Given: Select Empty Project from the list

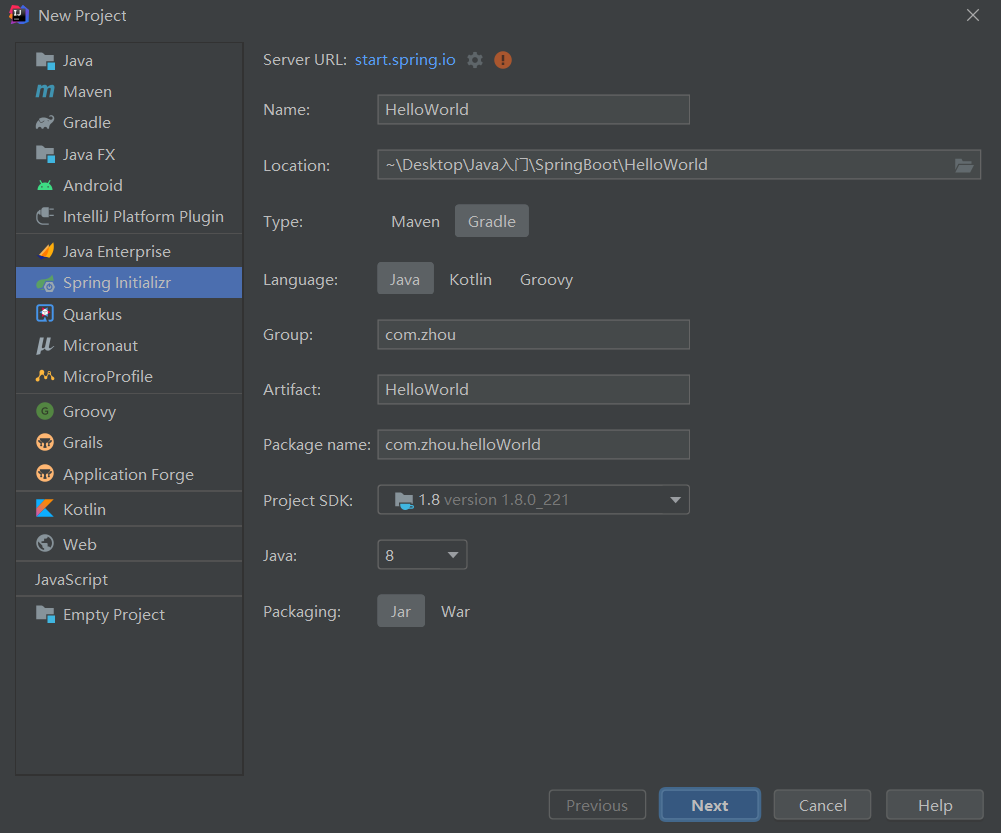Looking at the screenshot, I should click(113, 615).
